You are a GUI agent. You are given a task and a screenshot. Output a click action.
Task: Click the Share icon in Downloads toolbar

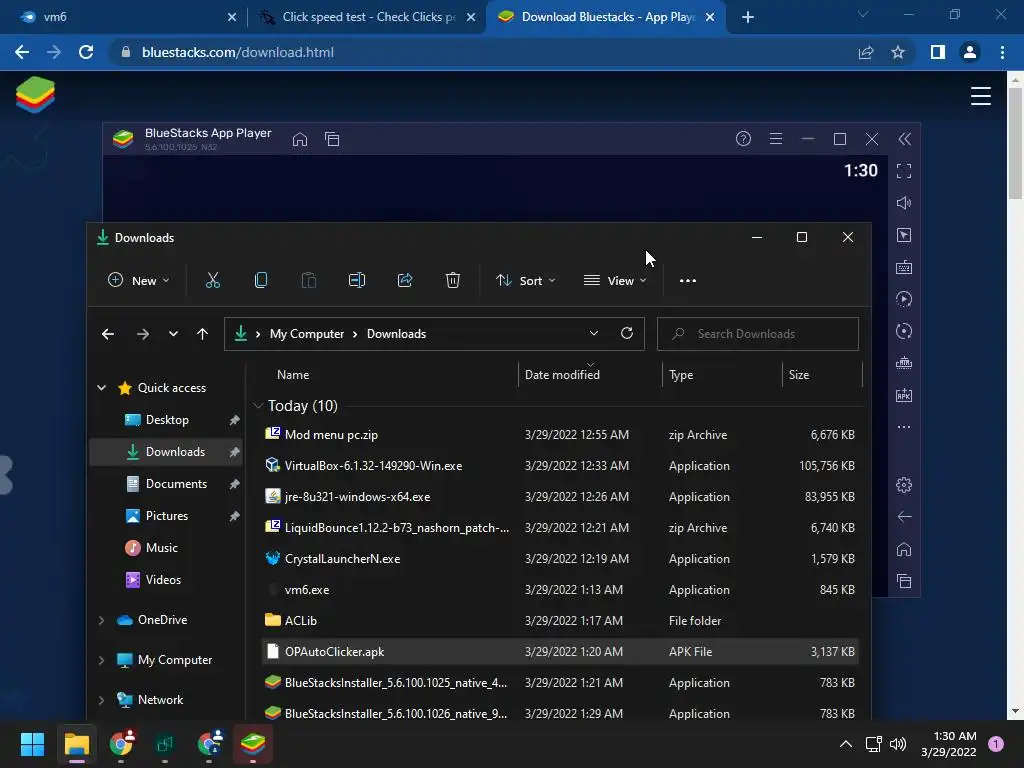[x=405, y=280]
